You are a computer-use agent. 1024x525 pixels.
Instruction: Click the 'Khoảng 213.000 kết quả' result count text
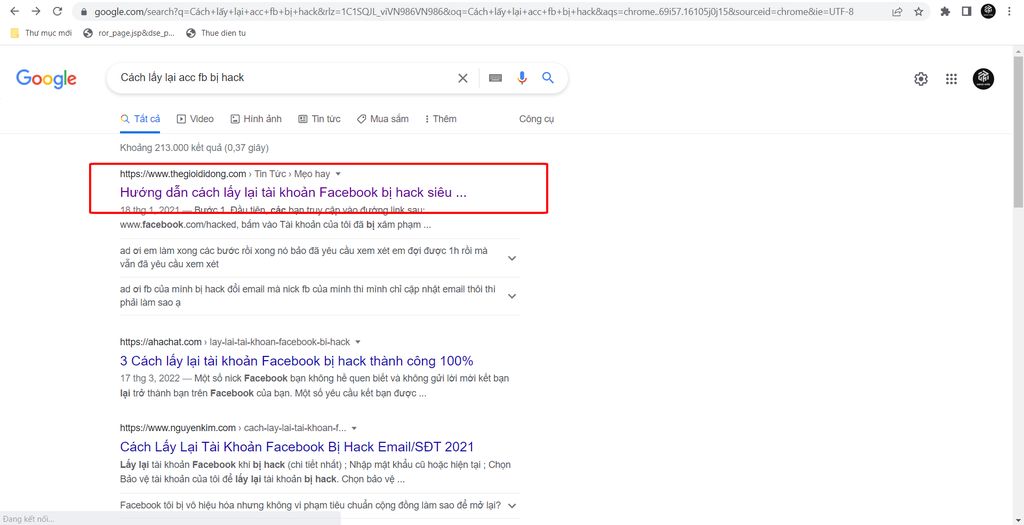click(194, 148)
